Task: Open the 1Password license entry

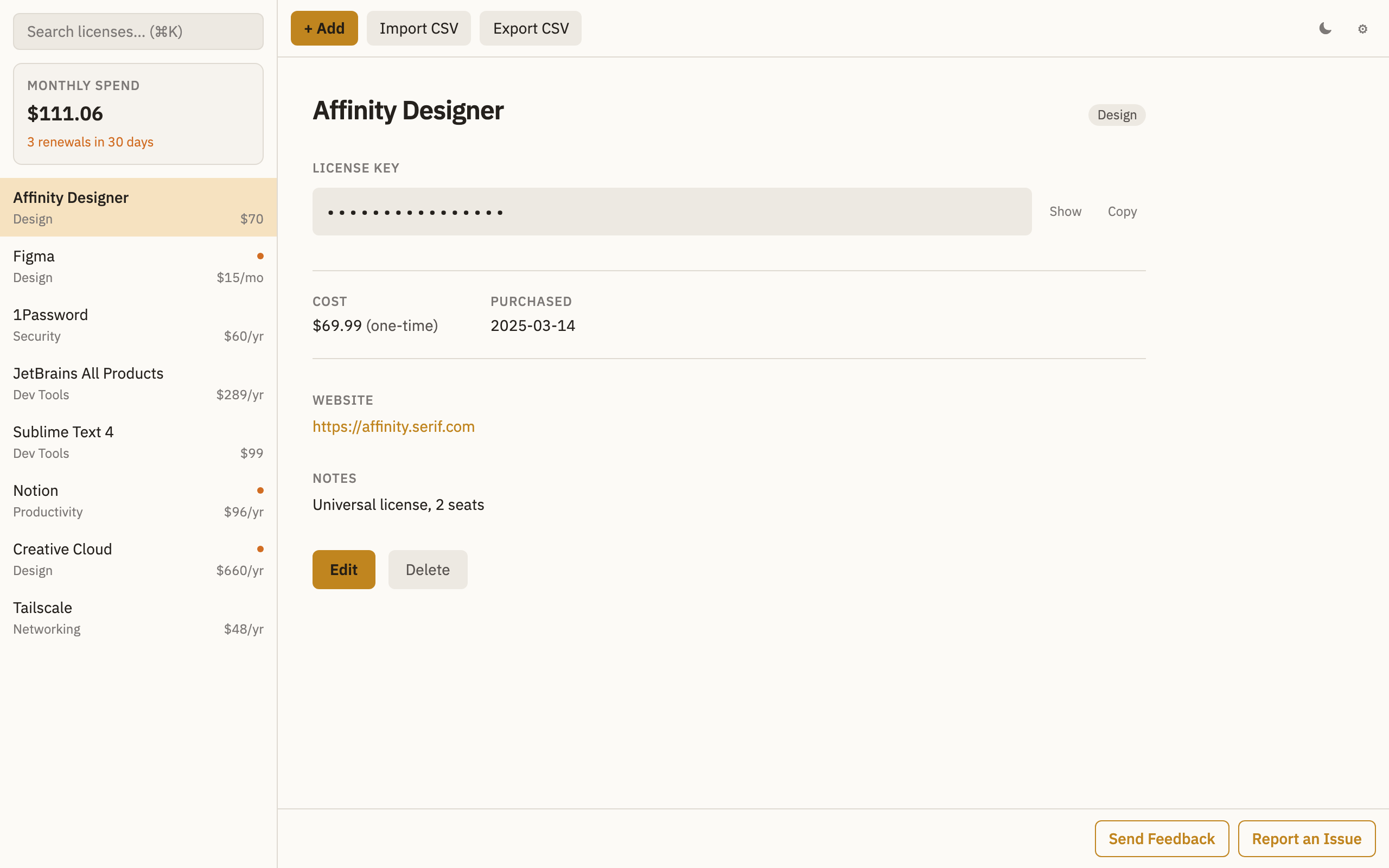Action: 138,325
